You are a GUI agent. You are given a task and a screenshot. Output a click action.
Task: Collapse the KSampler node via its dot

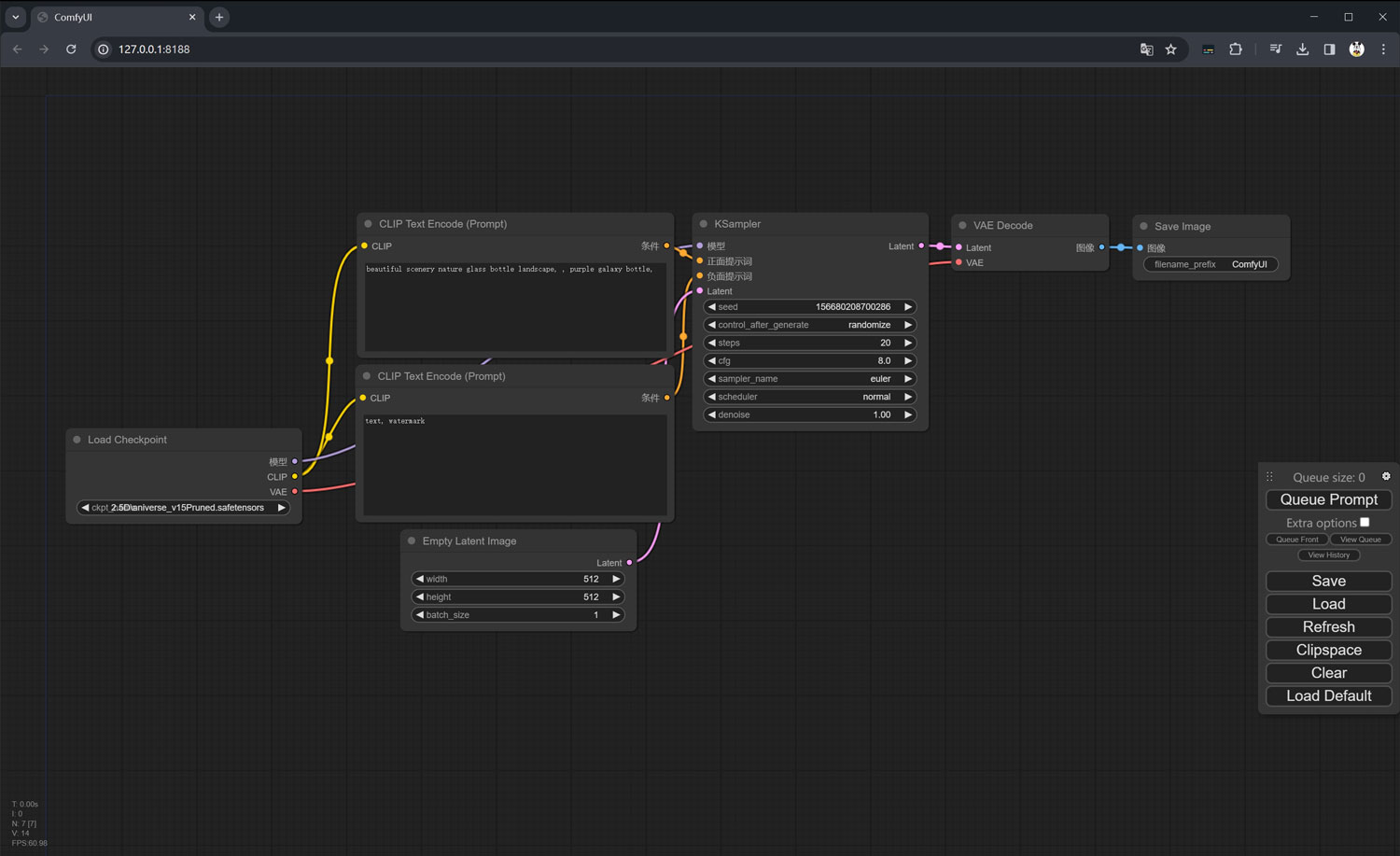pyautogui.click(x=704, y=224)
